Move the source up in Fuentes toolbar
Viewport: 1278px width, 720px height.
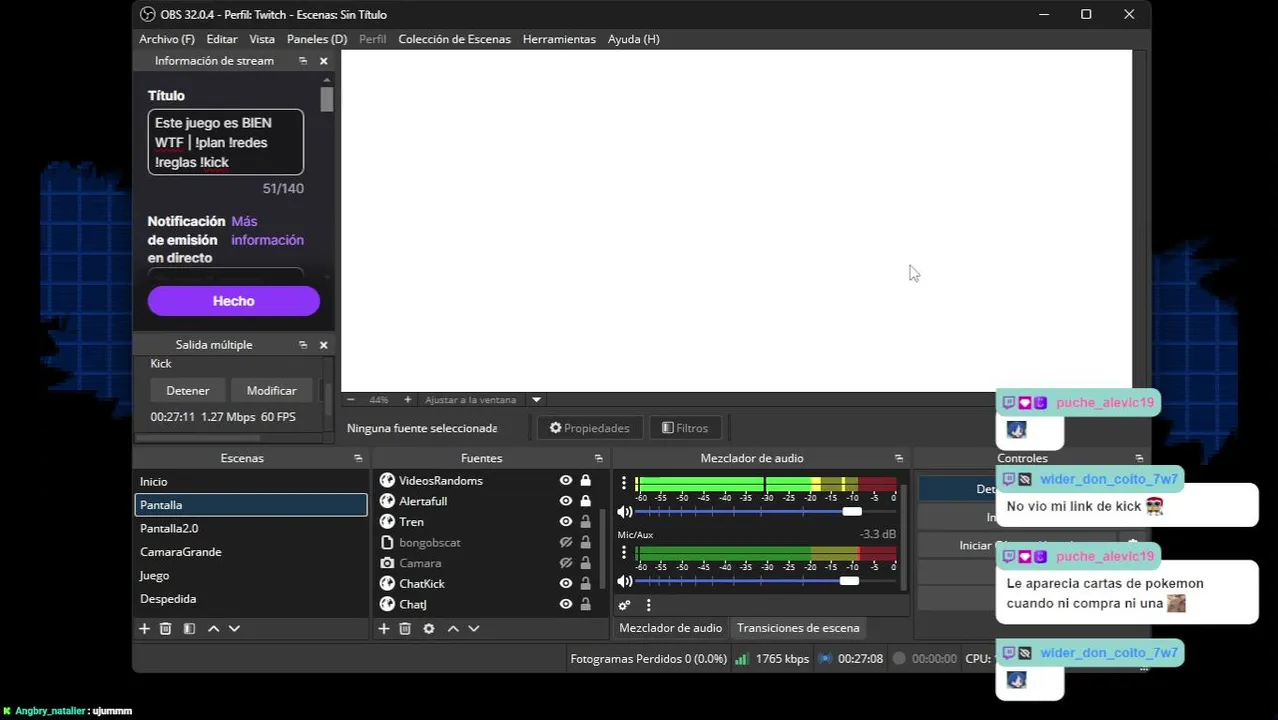453,629
